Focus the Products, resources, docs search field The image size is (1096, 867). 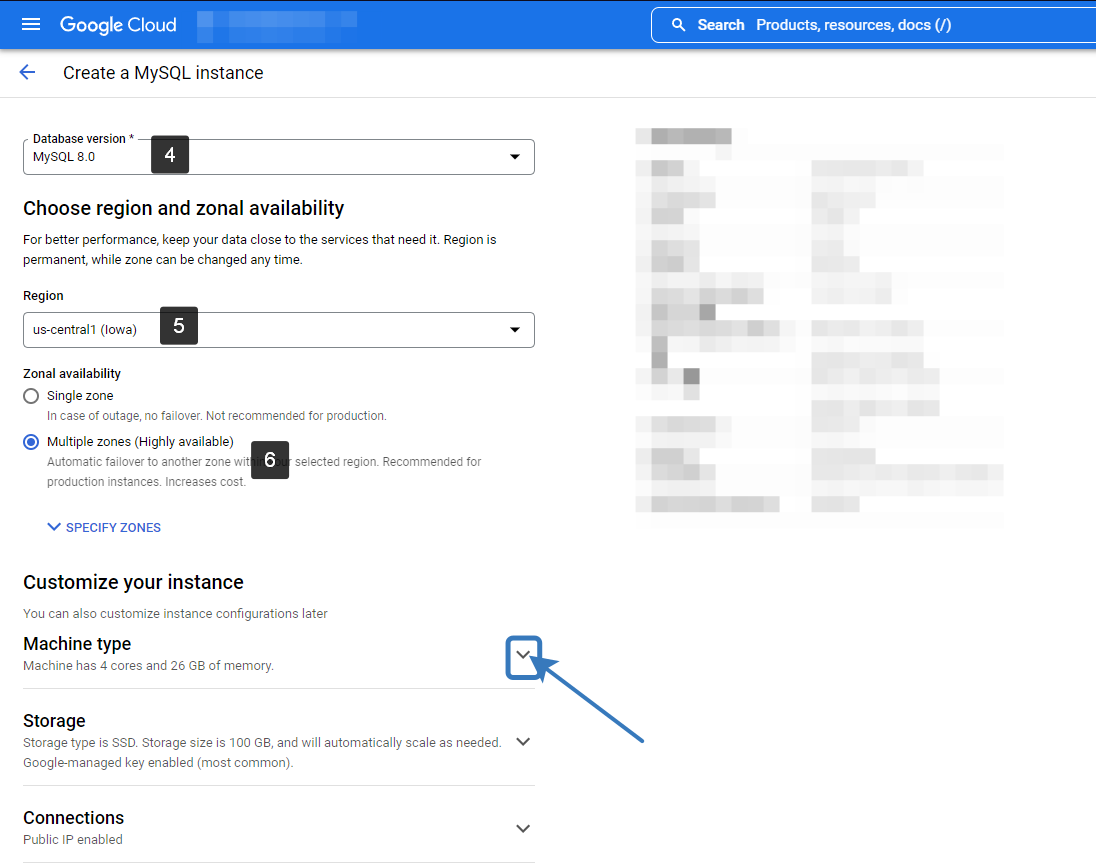874,25
